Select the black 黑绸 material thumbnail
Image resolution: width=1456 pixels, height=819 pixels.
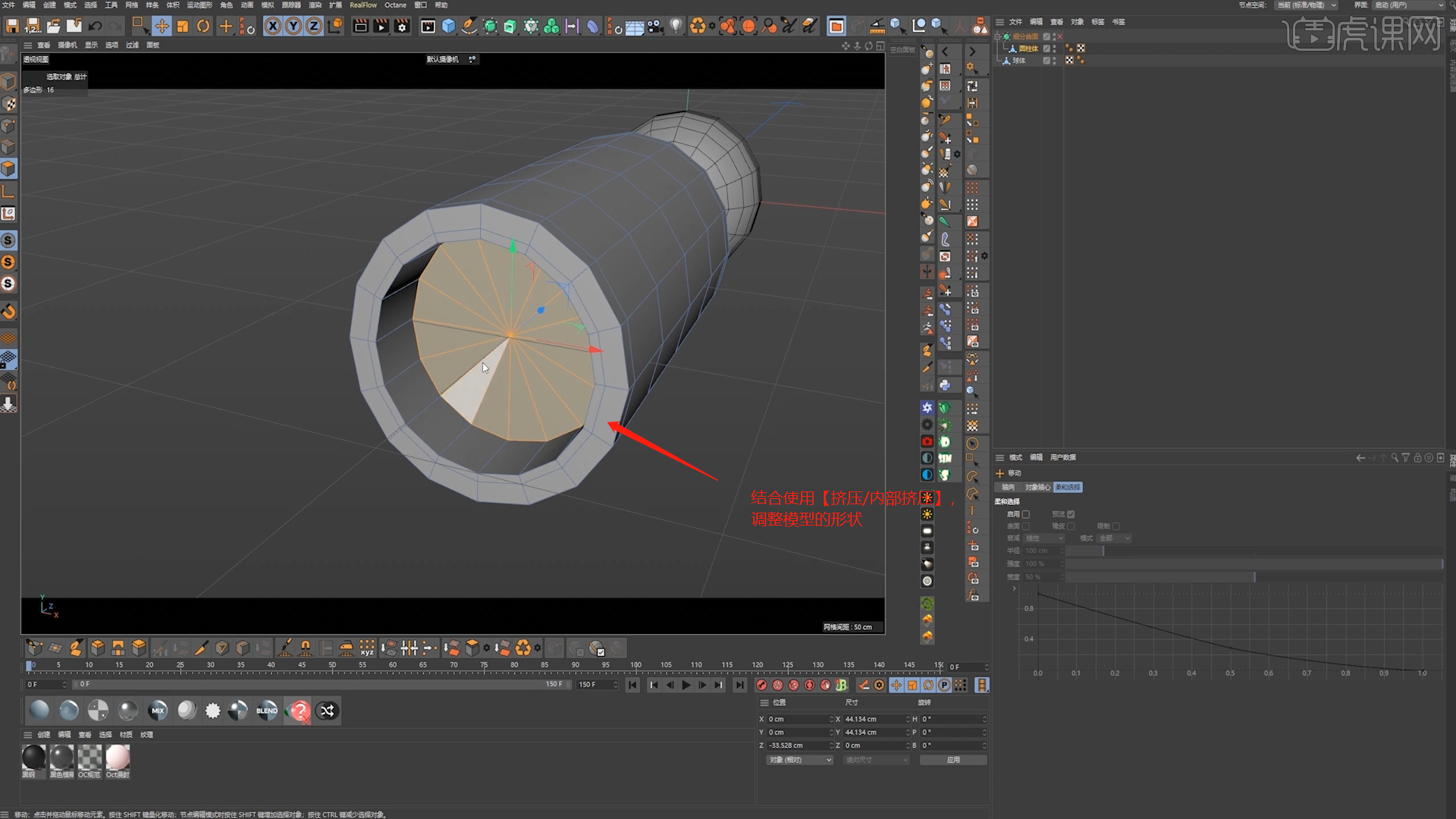[33, 761]
